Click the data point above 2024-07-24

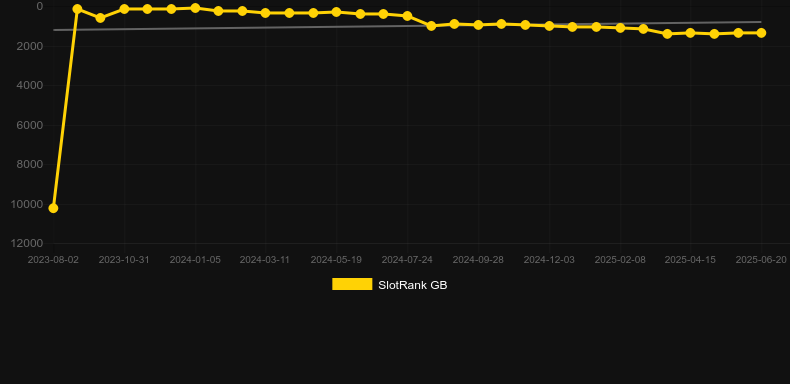[407, 16]
